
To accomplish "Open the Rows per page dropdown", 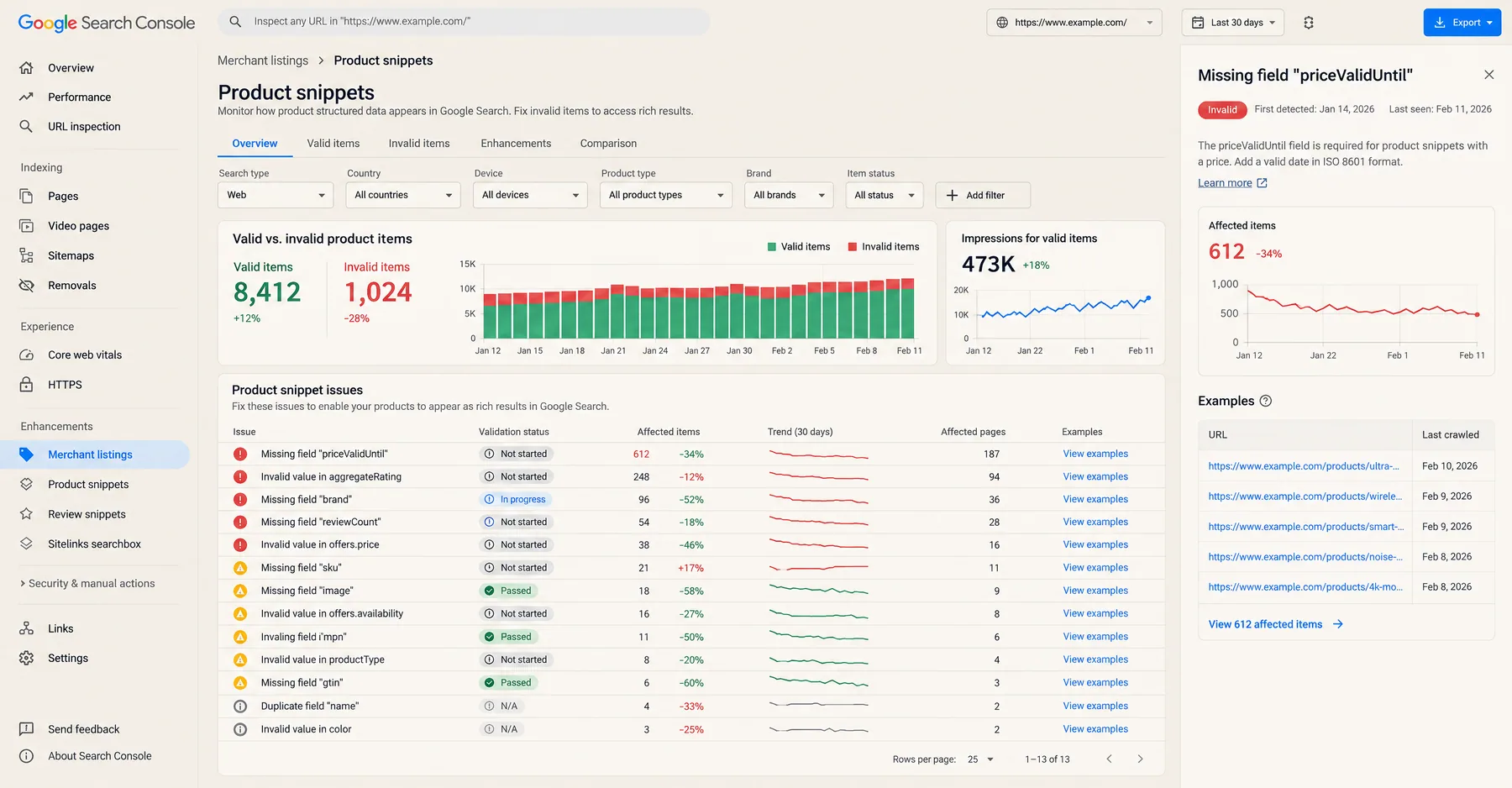I will [x=980, y=759].
